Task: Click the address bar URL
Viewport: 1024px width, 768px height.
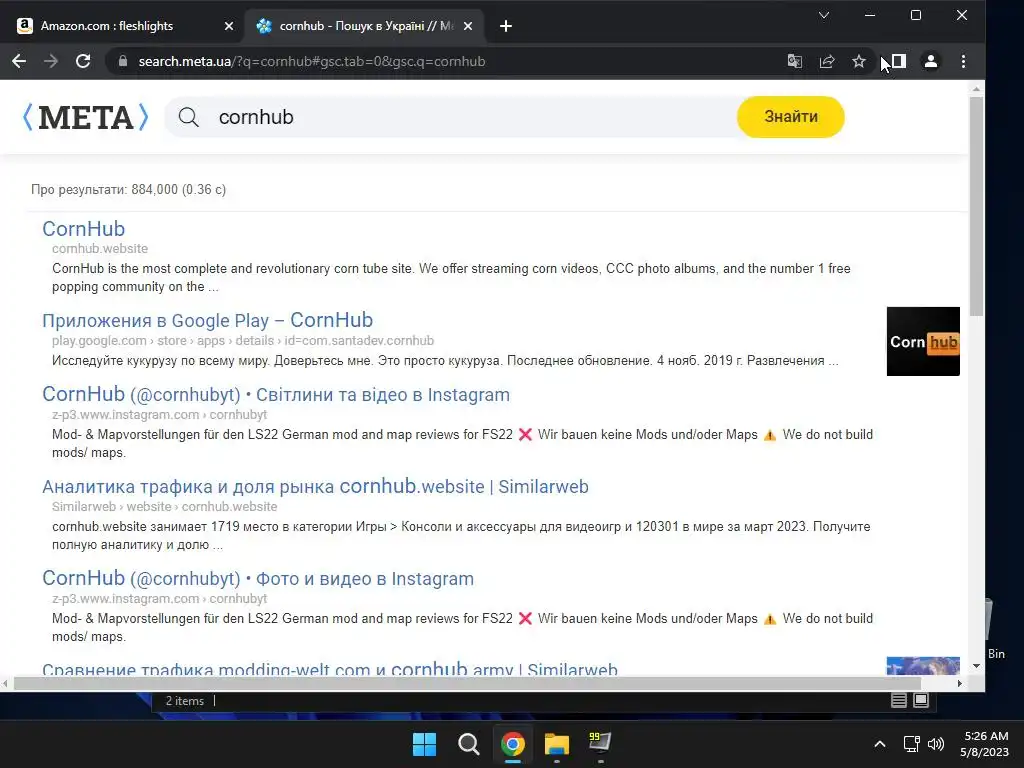Action: click(x=312, y=61)
